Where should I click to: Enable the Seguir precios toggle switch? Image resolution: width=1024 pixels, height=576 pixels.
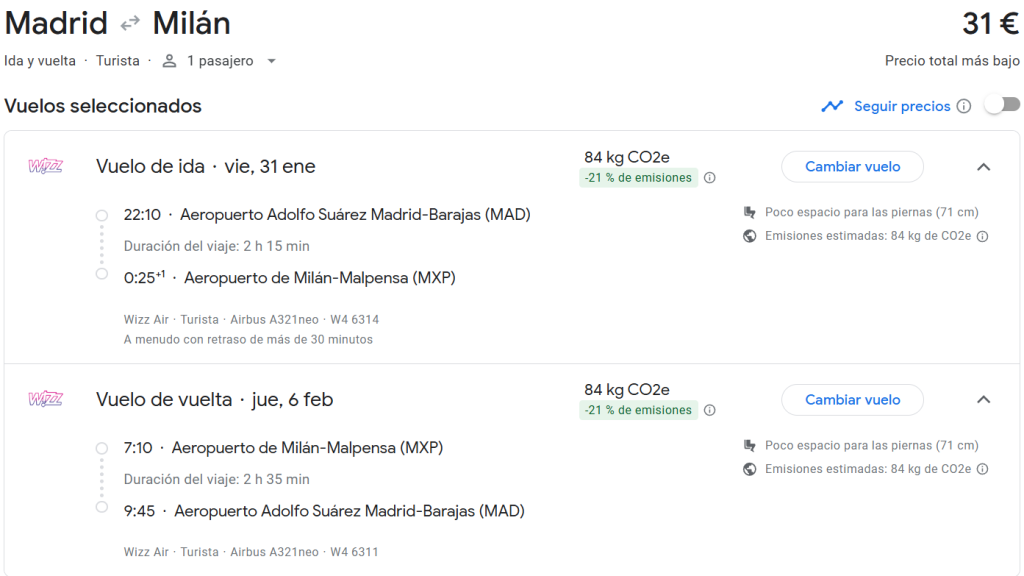(1003, 103)
